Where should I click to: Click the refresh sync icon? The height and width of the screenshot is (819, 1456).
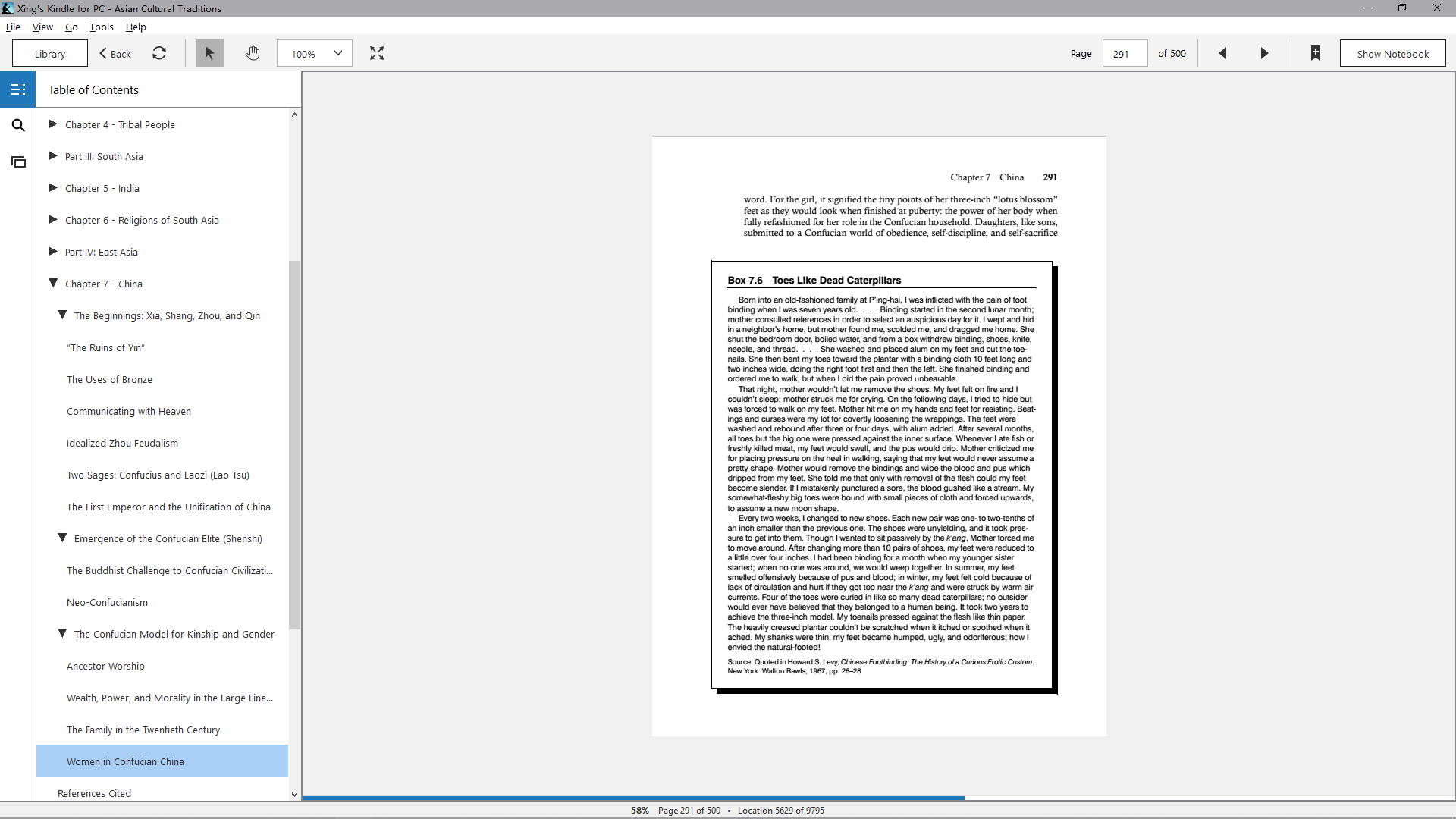(x=159, y=53)
